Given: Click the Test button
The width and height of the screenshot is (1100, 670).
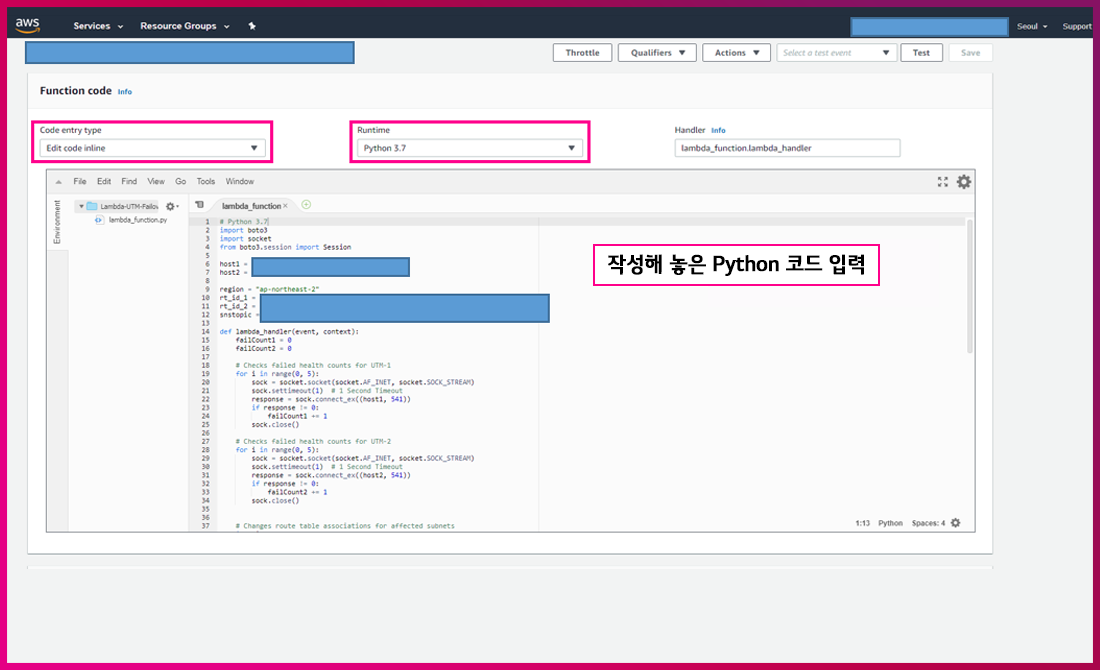Looking at the screenshot, I should point(921,53).
